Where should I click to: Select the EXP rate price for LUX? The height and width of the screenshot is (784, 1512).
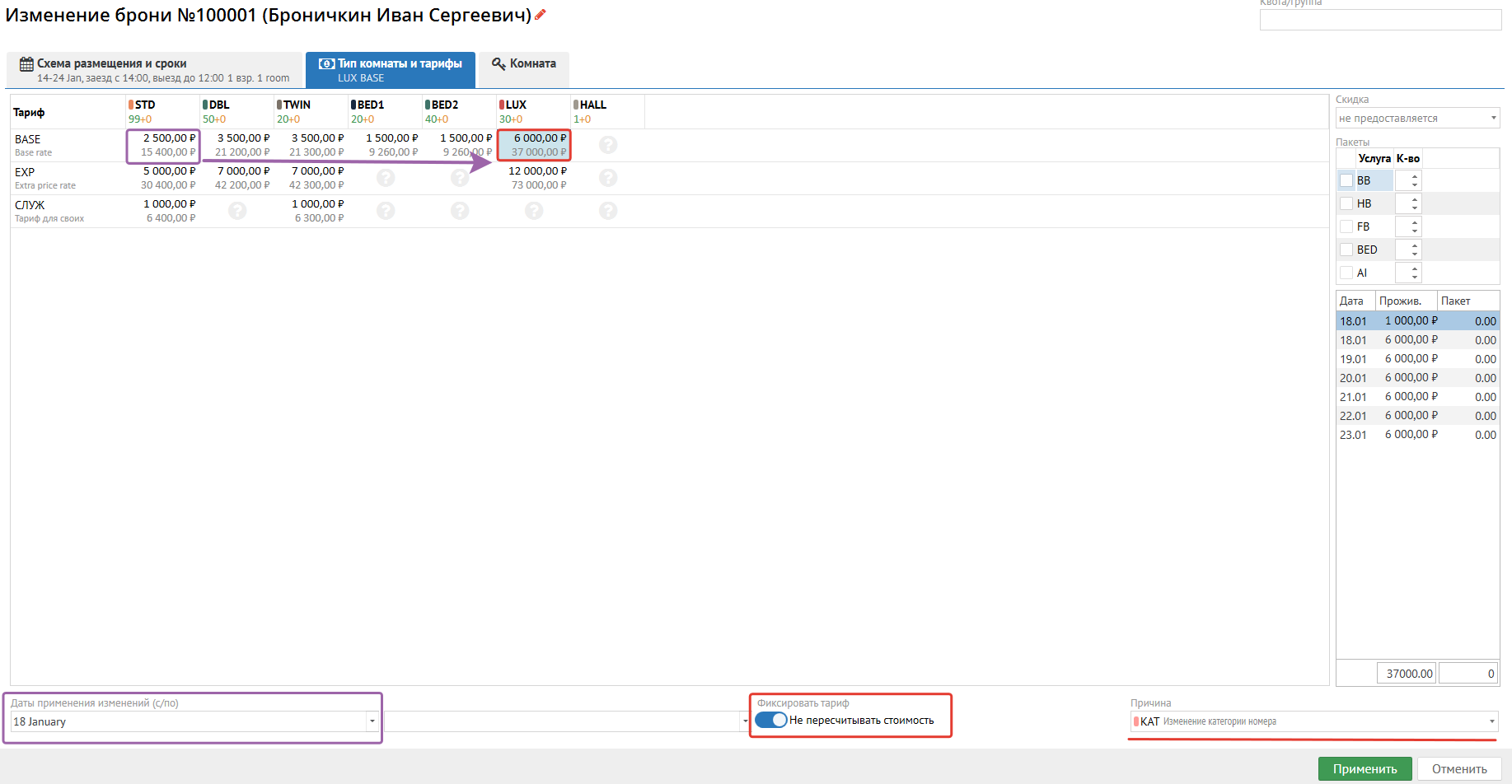click(x=536, y=178)
